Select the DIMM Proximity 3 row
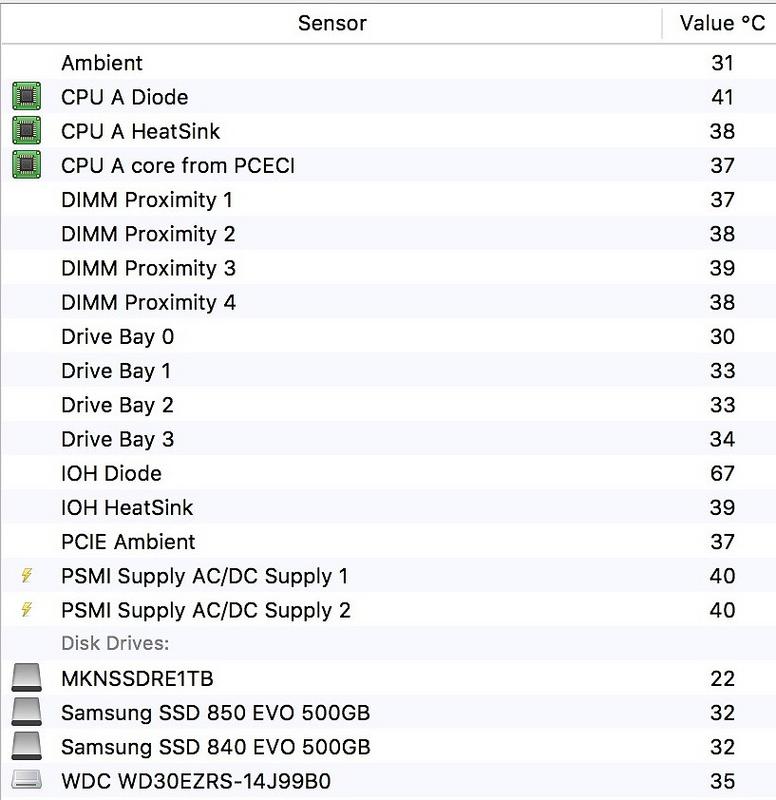The image size is (776, 800). click(148, 268)
